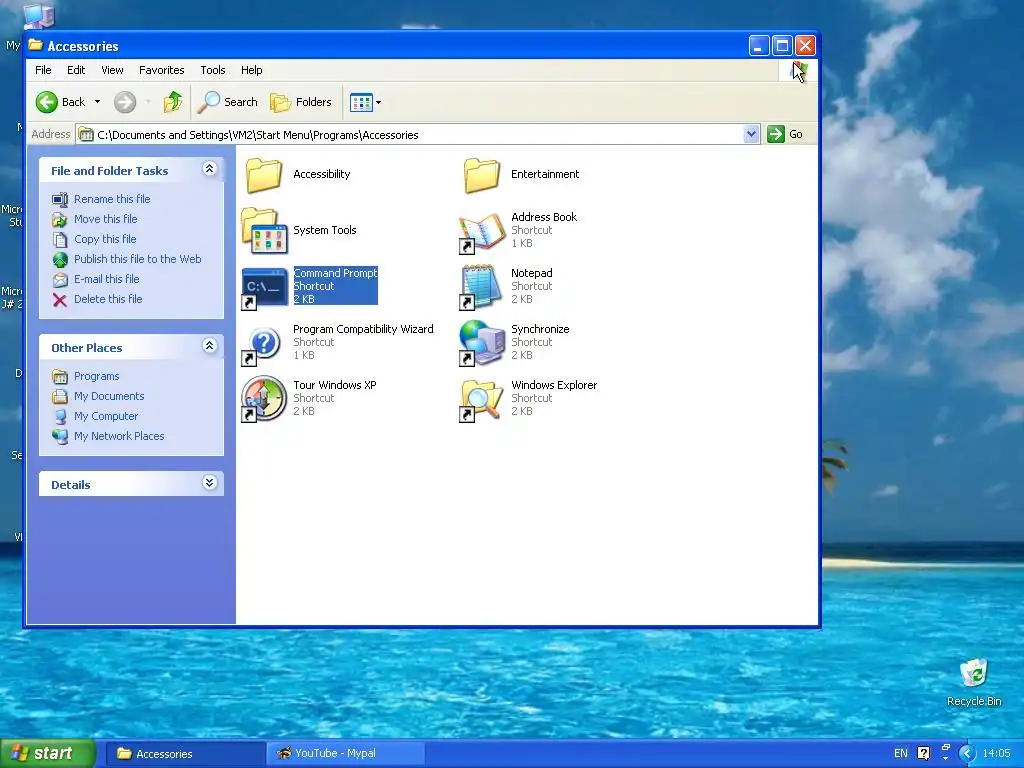Select the Windows Explorer shortcut icon
Screen dimensions: 1024x768
pyautogui.click(x=482, y=399)
